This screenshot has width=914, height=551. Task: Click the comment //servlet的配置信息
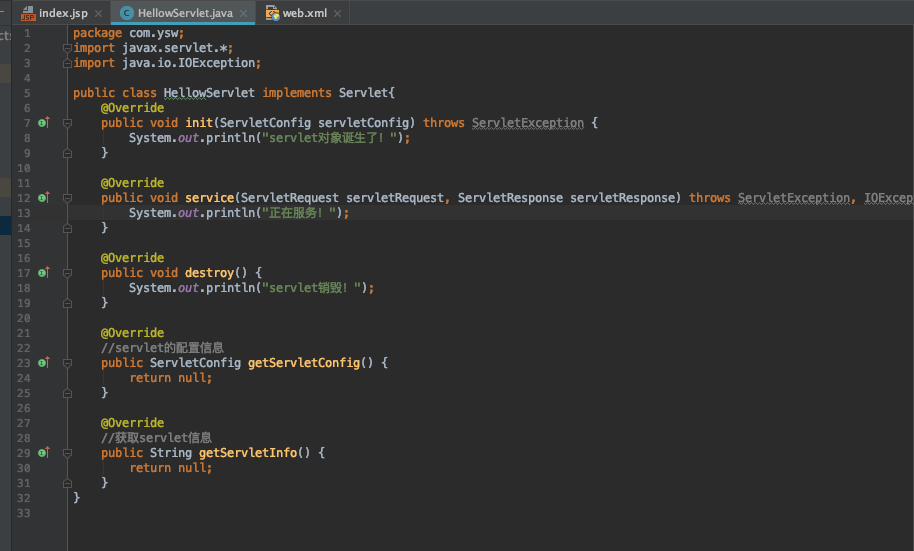[162, 348]
